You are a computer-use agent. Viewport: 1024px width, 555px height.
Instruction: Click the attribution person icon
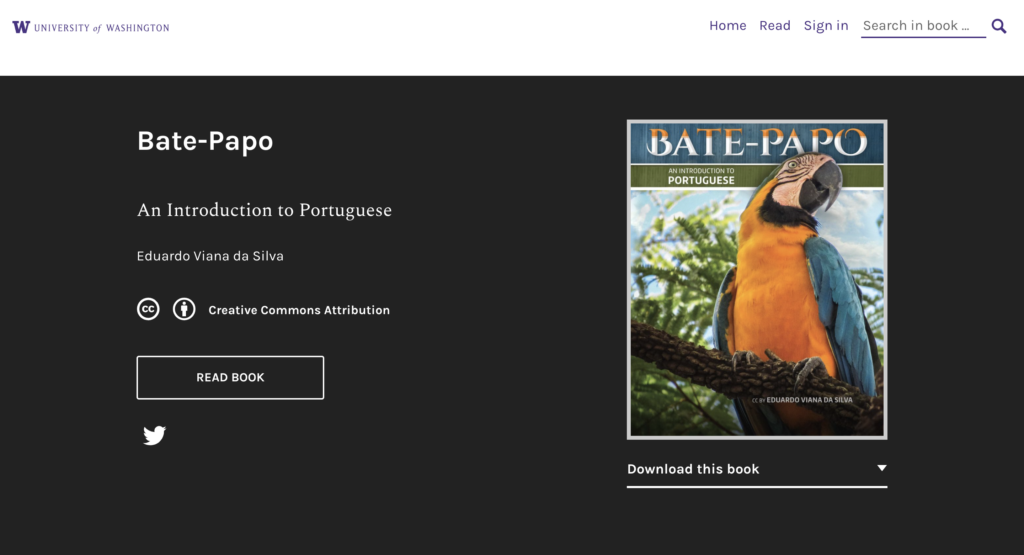point(184,309)
